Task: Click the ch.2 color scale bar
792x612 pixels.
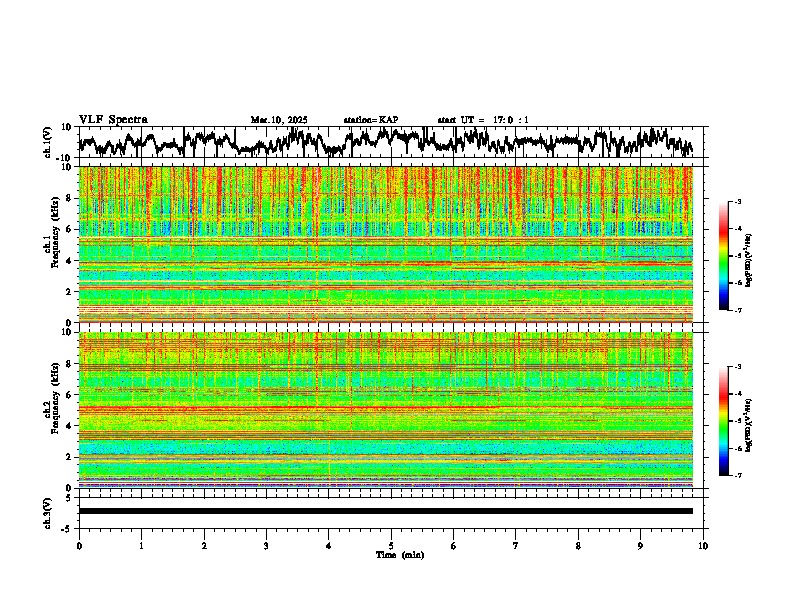Action: 723,421
